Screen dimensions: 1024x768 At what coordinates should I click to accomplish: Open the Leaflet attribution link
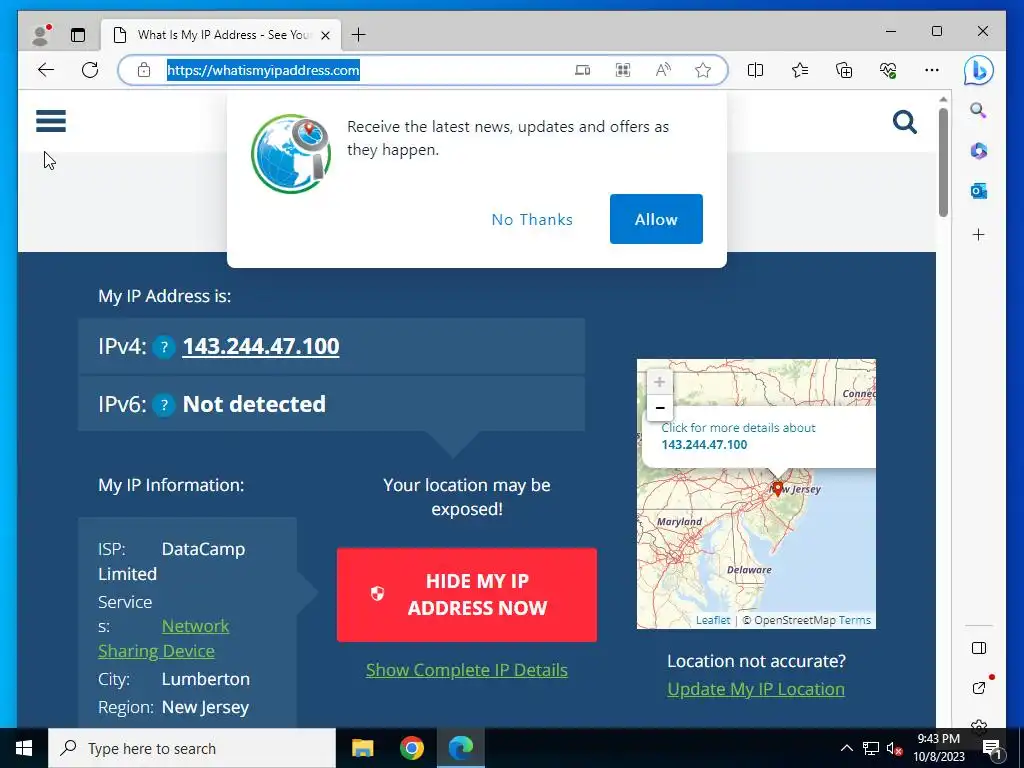point(713,620)
